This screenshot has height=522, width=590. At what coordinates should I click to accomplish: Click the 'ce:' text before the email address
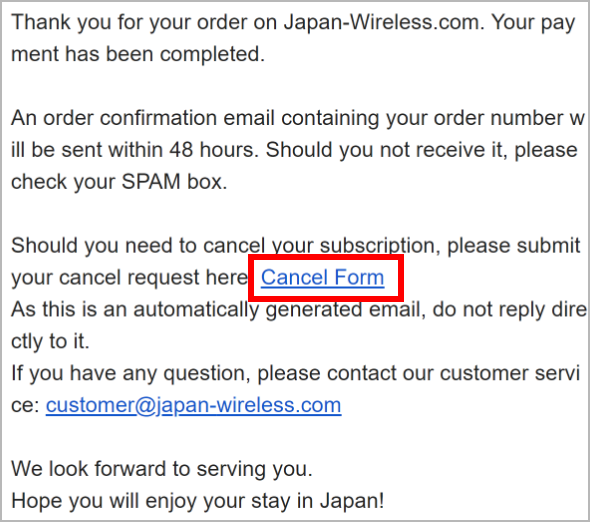point(25,406)
